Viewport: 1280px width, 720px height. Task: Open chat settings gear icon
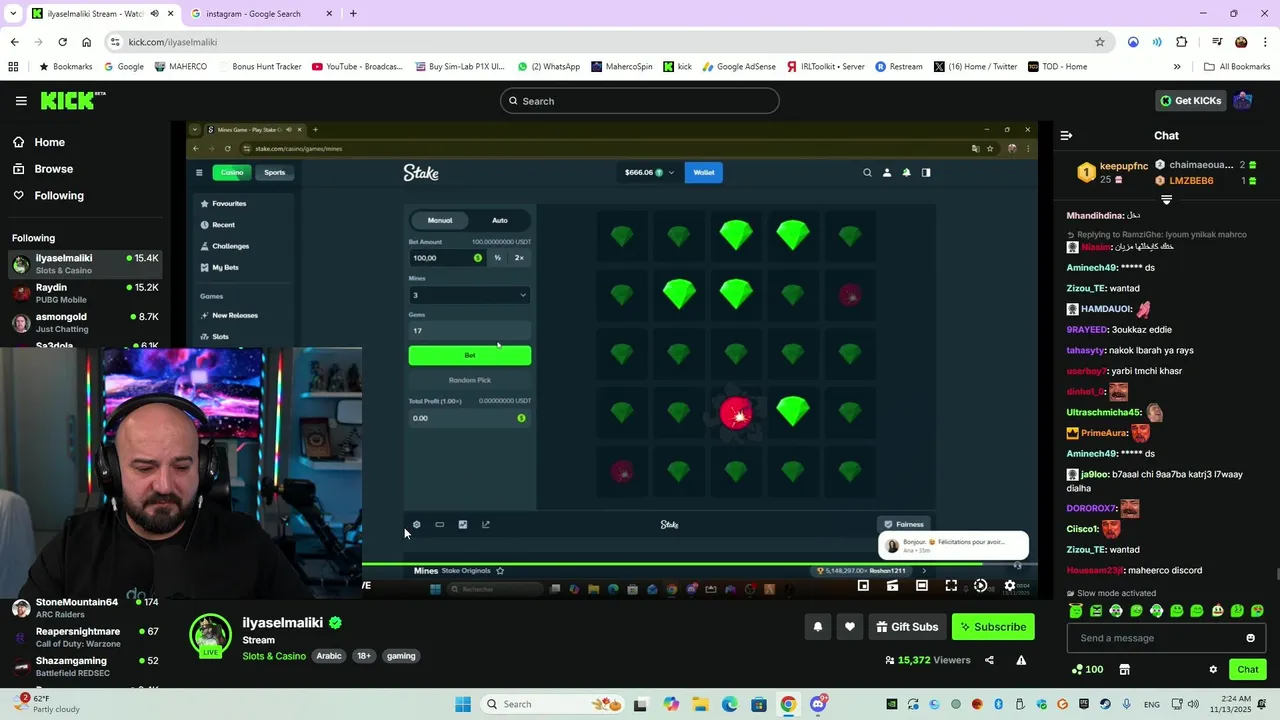tap(1213, 670)
